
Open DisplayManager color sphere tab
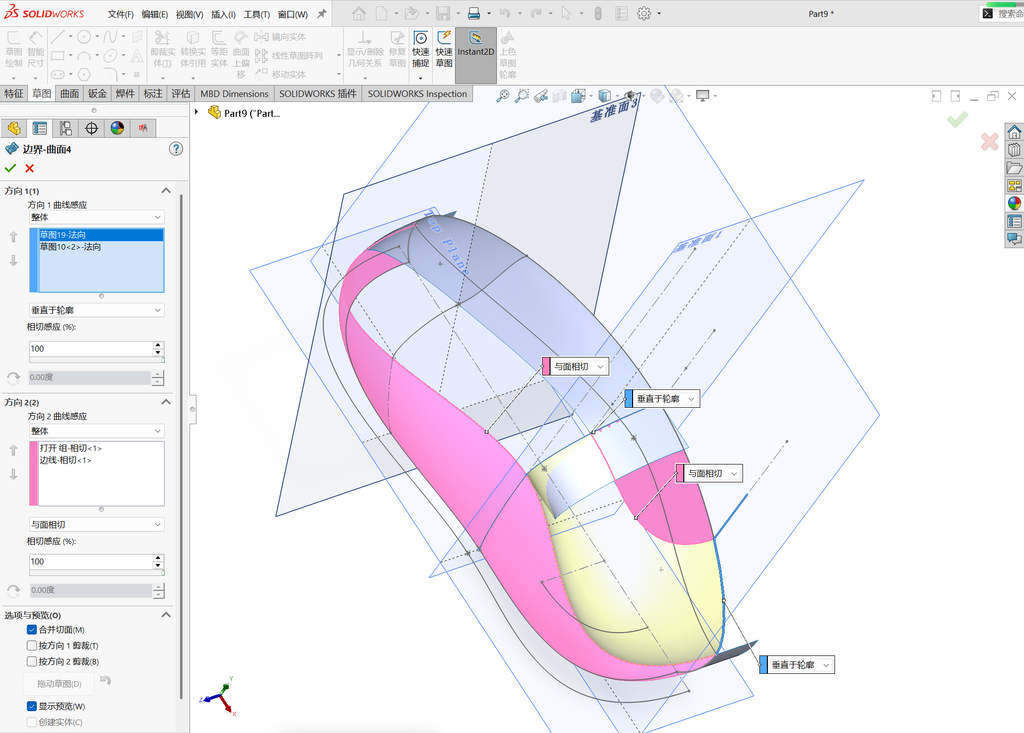pos(117,128)
